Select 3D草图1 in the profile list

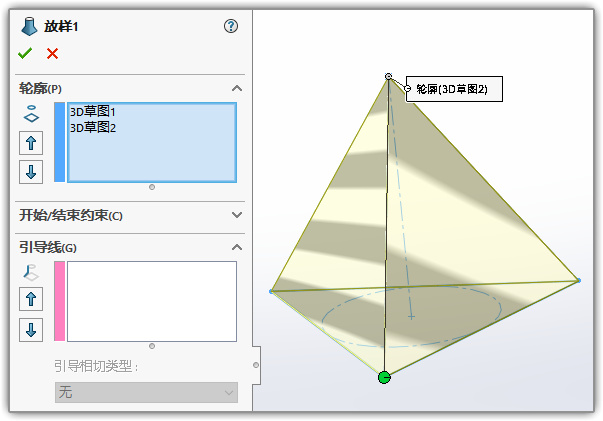tap(93, 111)
